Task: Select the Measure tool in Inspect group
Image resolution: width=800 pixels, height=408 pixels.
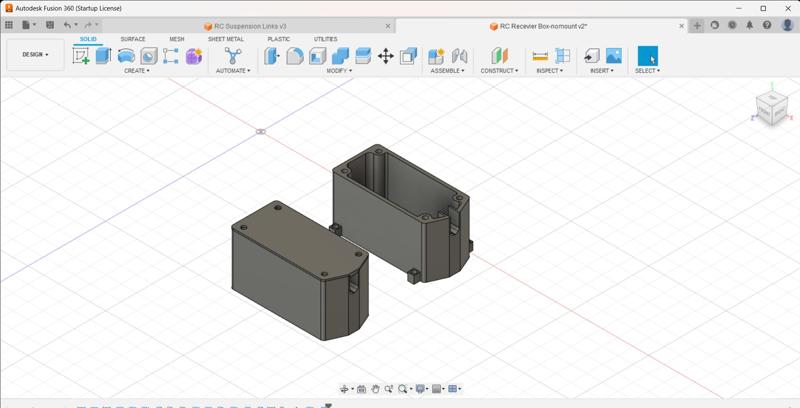Action: coord(540,56)
